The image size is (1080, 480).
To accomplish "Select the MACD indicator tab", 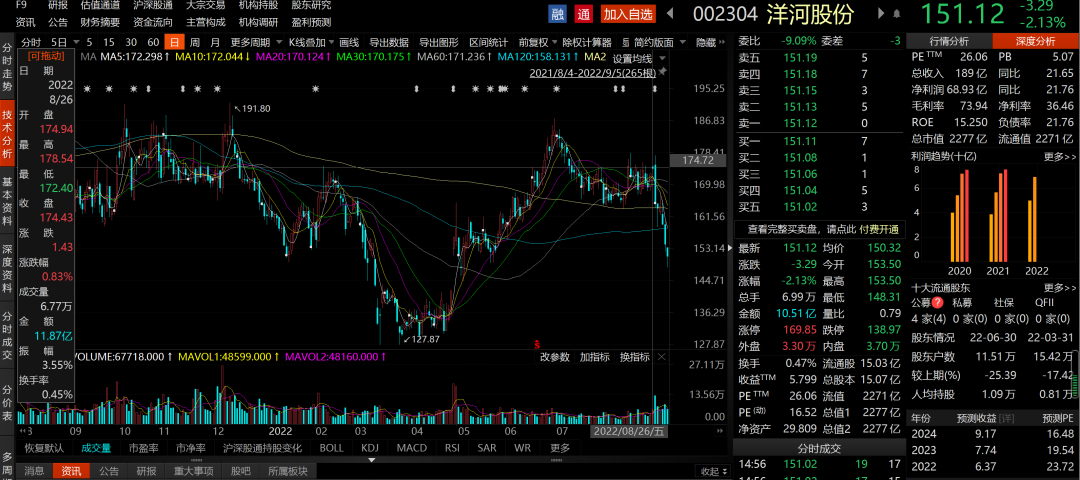I will 407,448.
